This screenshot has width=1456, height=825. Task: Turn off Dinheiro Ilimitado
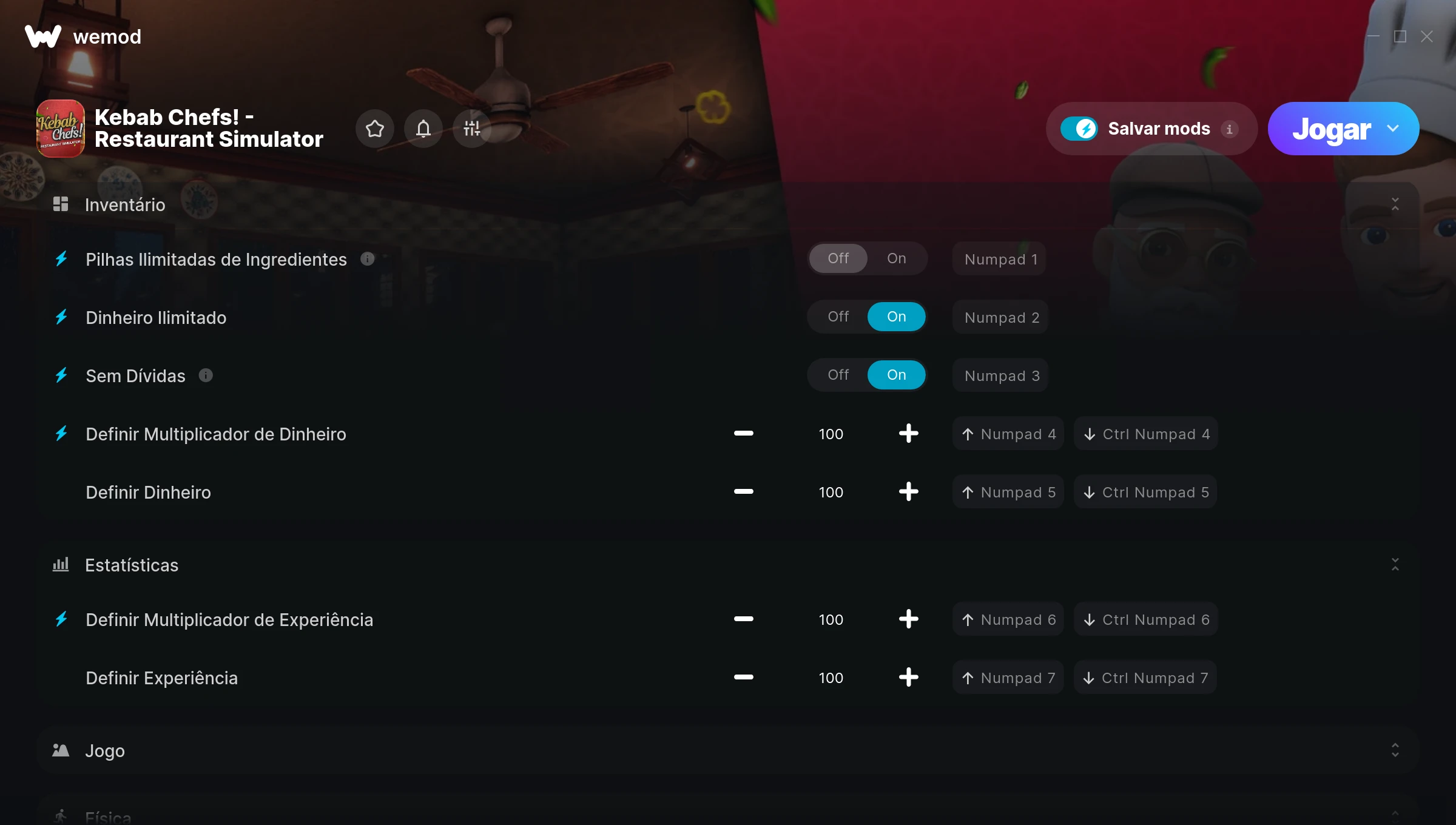pos(838,317)
